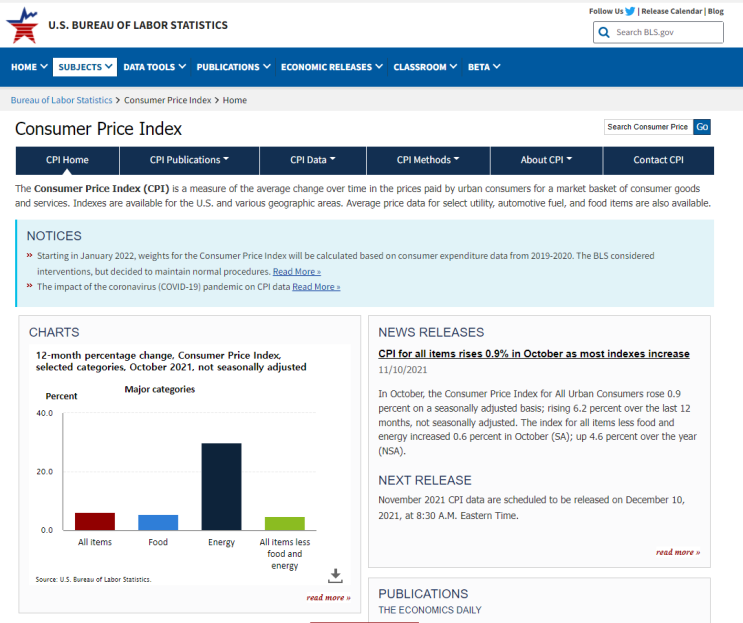Open the BLS Twitter bird icon
The width and height of the screenshot is (743, 623).
coord(630,11)
